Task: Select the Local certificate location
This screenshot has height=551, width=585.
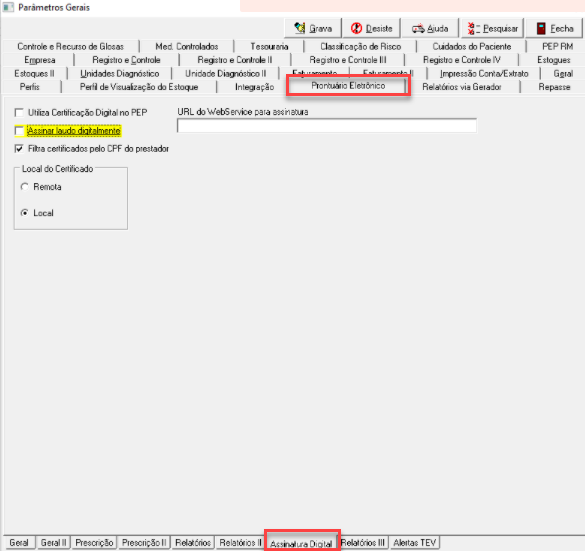Action: pyautogui.click(x=25, y=213)
